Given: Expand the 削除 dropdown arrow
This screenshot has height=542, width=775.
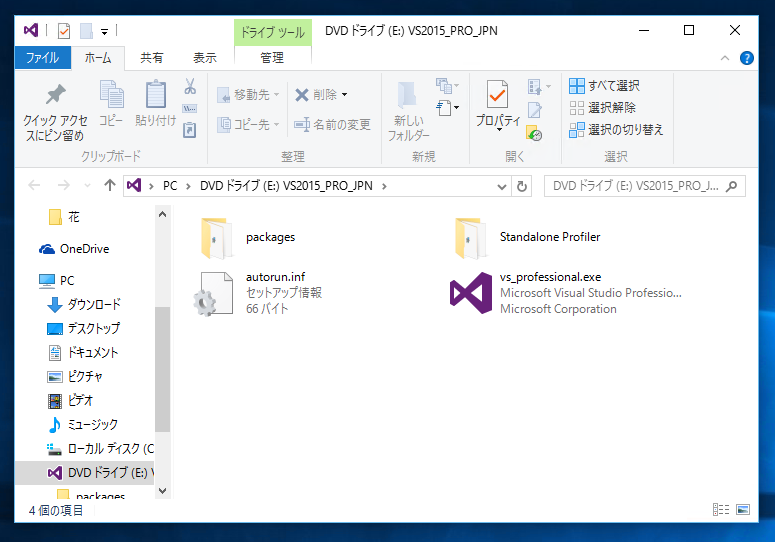Looking at the screenshot, I should pyautogui.click(x=344, y=94).
